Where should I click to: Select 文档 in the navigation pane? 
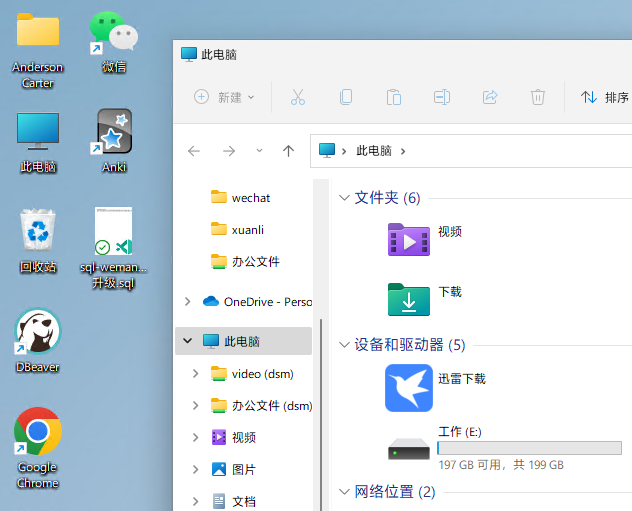(x=234, y=501)
